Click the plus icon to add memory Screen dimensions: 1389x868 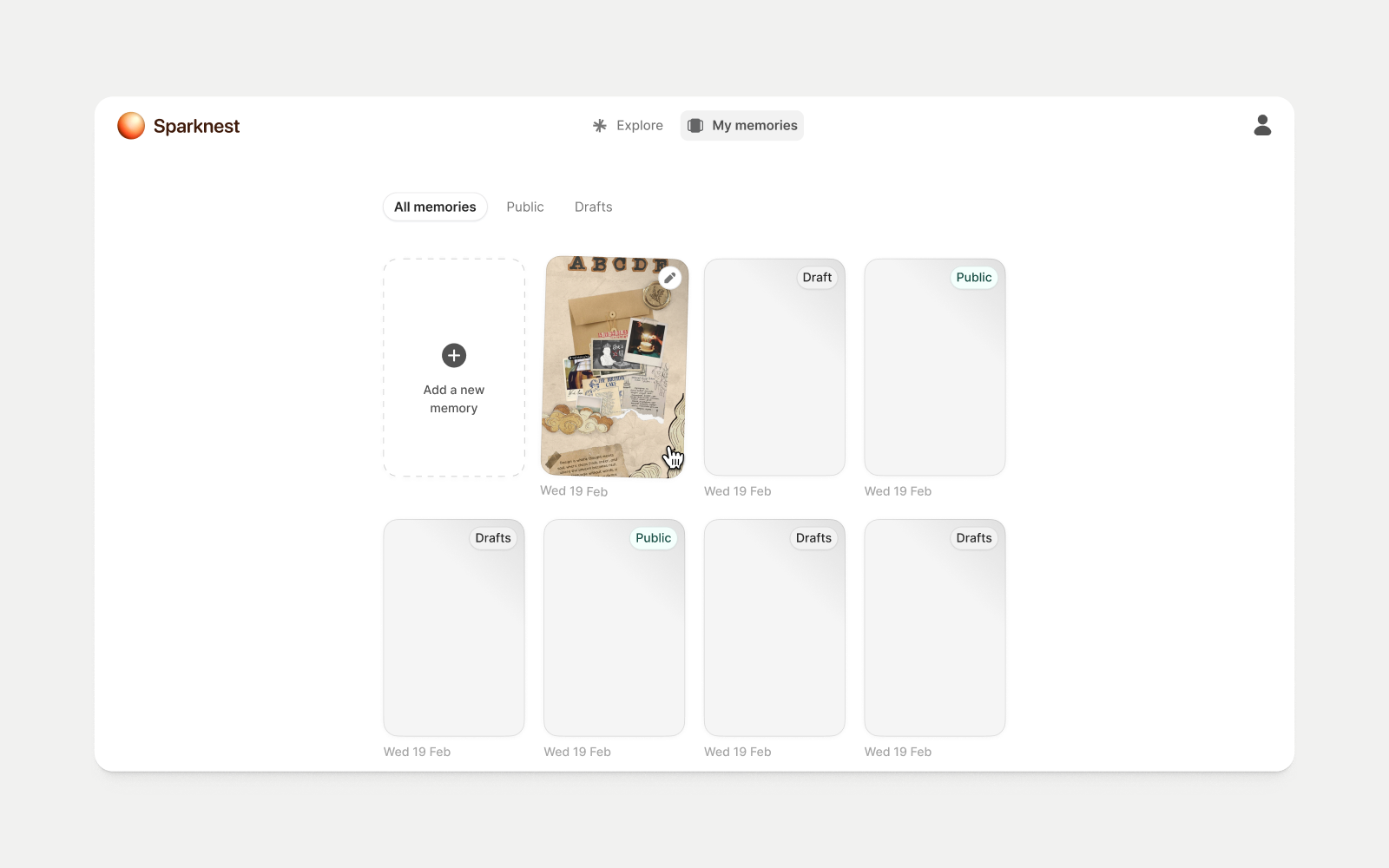(x=454, y=355)
